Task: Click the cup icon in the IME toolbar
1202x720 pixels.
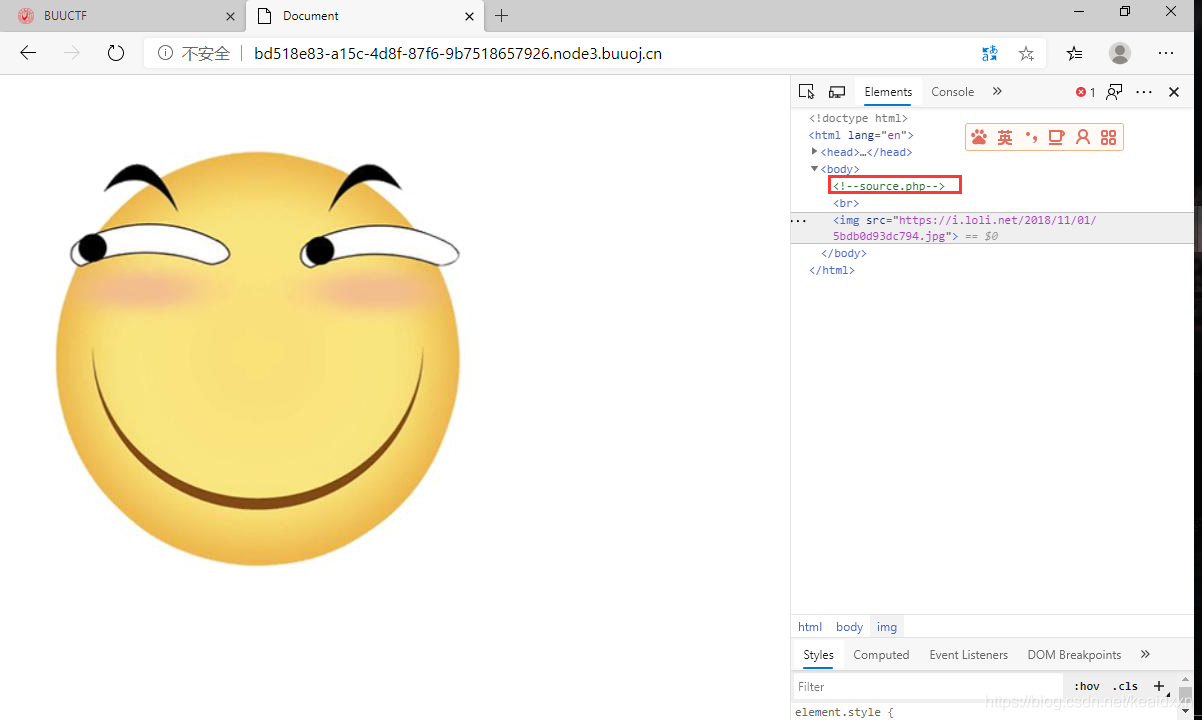Action: click(x=1056, y=138)
